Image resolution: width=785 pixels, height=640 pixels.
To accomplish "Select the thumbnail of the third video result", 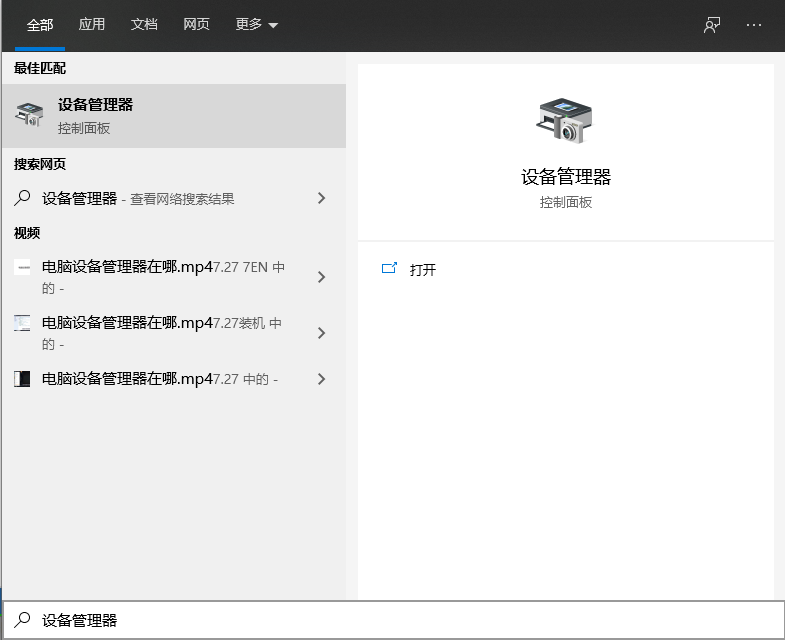I will click(x=22, y=379).
